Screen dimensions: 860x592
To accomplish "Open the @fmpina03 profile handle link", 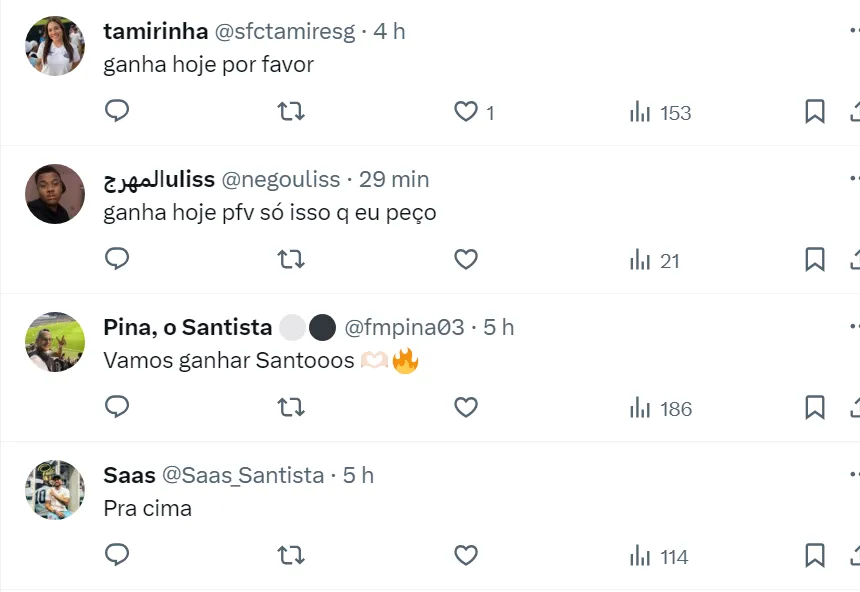I will [404, 327].
